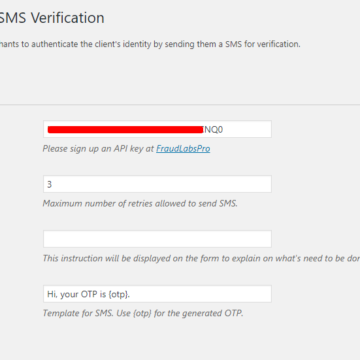This screenshot has height=360, width=360.
Task: Click the "This instruction will be displayed" help text
Action: tap(201, 258)
